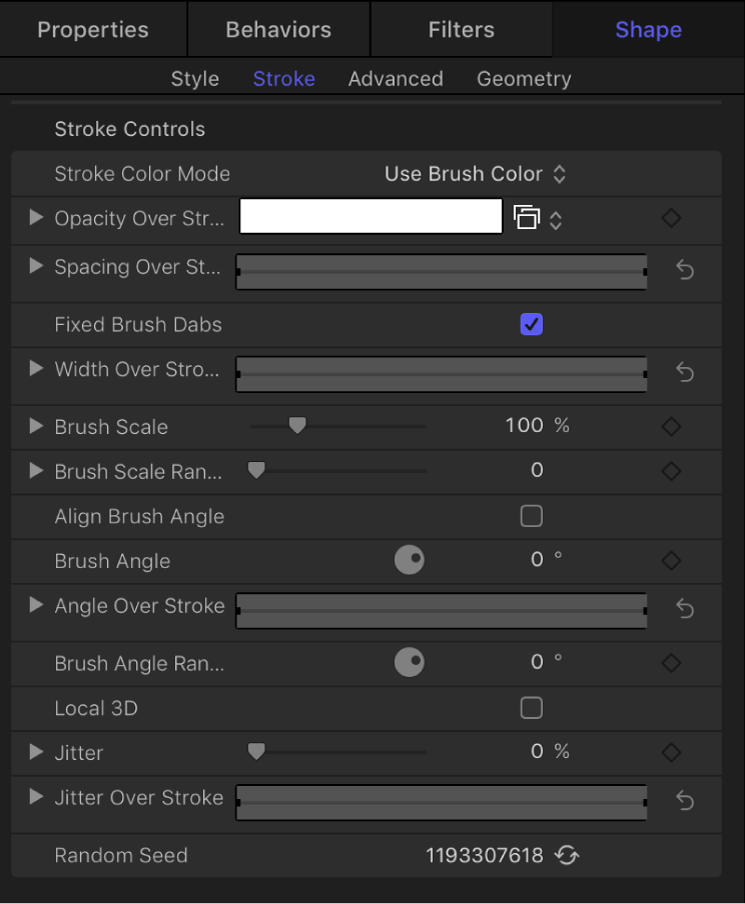The height and width of the screenshot is (904, 745).
Task: Generate a new Random Seed value
Action: (565, 856)
